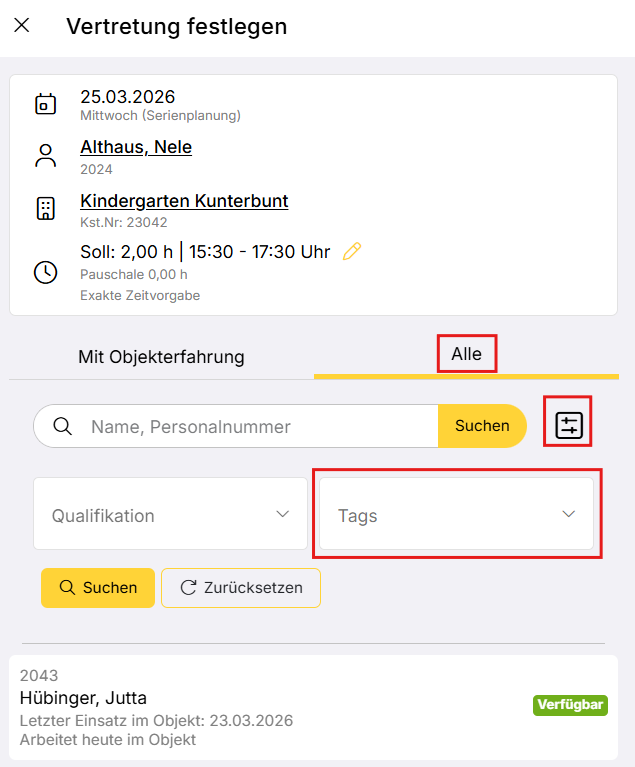Reset filters with Zurücksetzen button

(240, 588)
